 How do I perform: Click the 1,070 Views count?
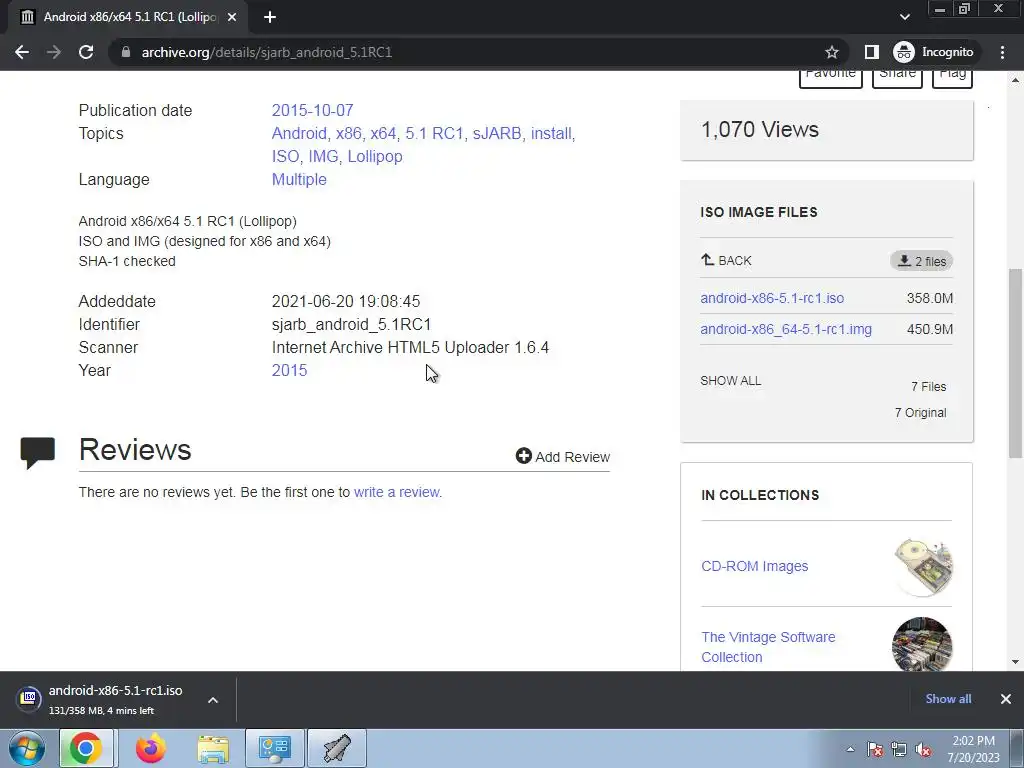(760, 129)
